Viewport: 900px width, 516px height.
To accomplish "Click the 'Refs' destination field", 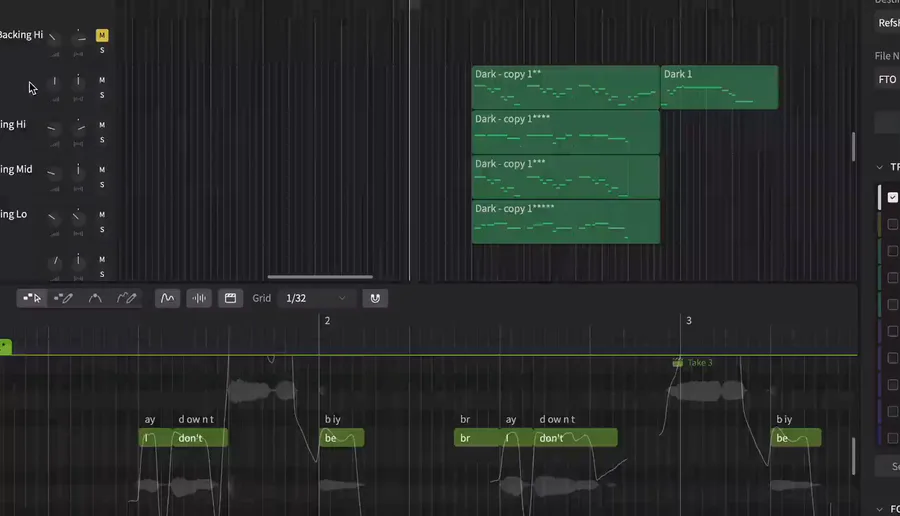I will point(887,23).
